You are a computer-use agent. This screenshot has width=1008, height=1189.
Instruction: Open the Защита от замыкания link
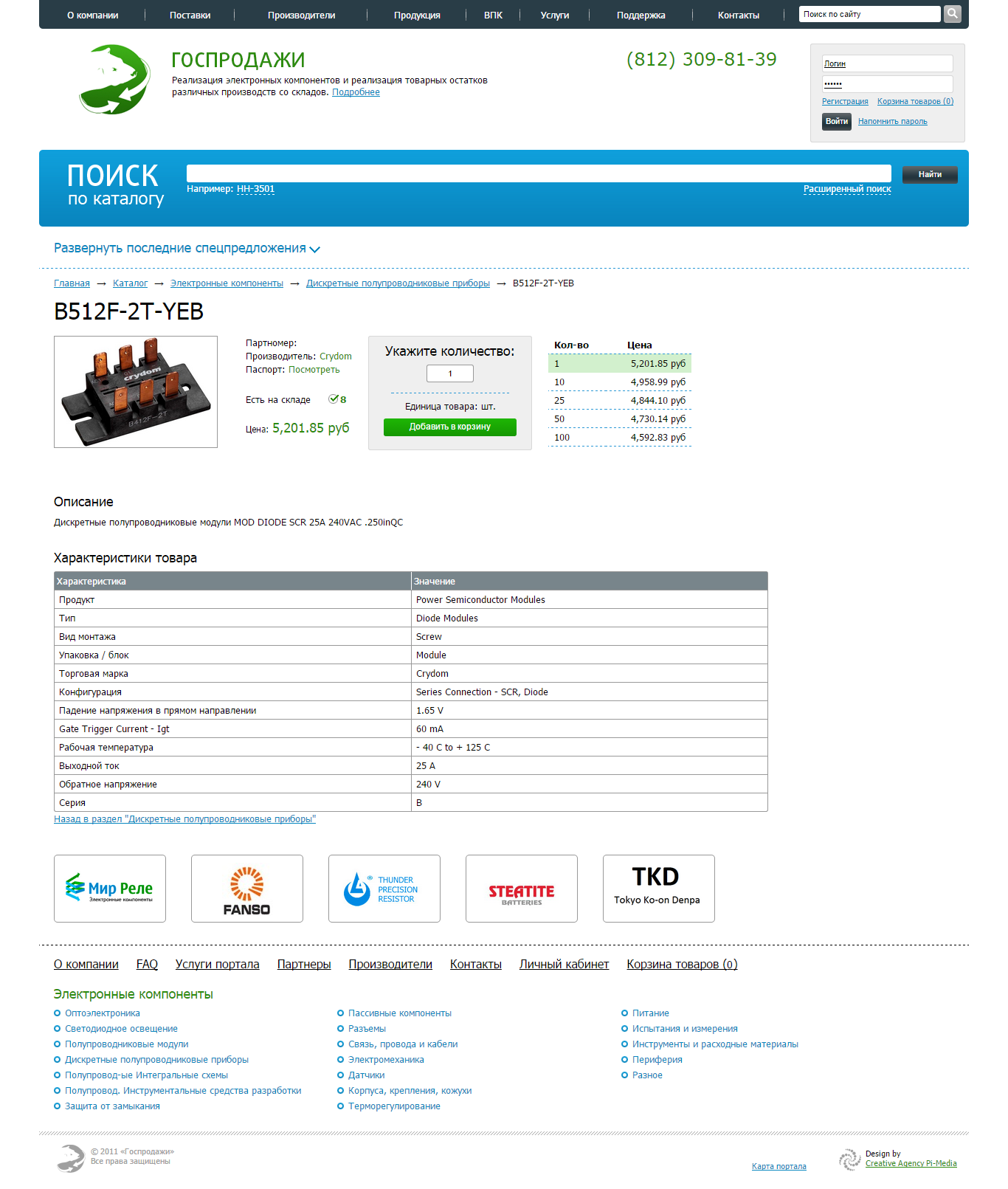(x=112, y=1106)
